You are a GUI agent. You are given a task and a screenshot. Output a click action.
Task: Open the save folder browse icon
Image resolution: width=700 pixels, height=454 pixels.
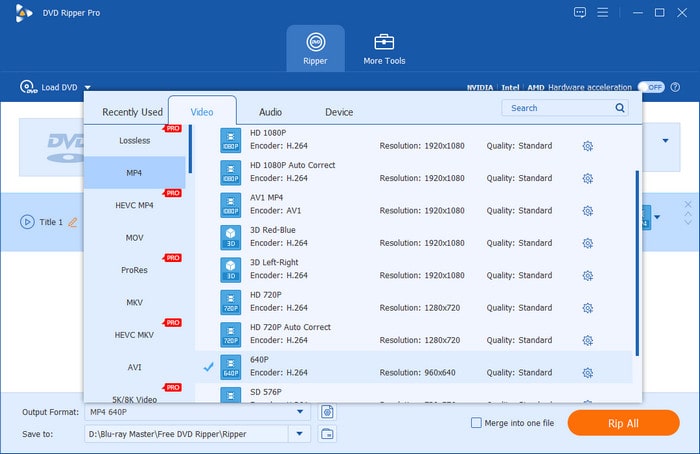point(327,434)
